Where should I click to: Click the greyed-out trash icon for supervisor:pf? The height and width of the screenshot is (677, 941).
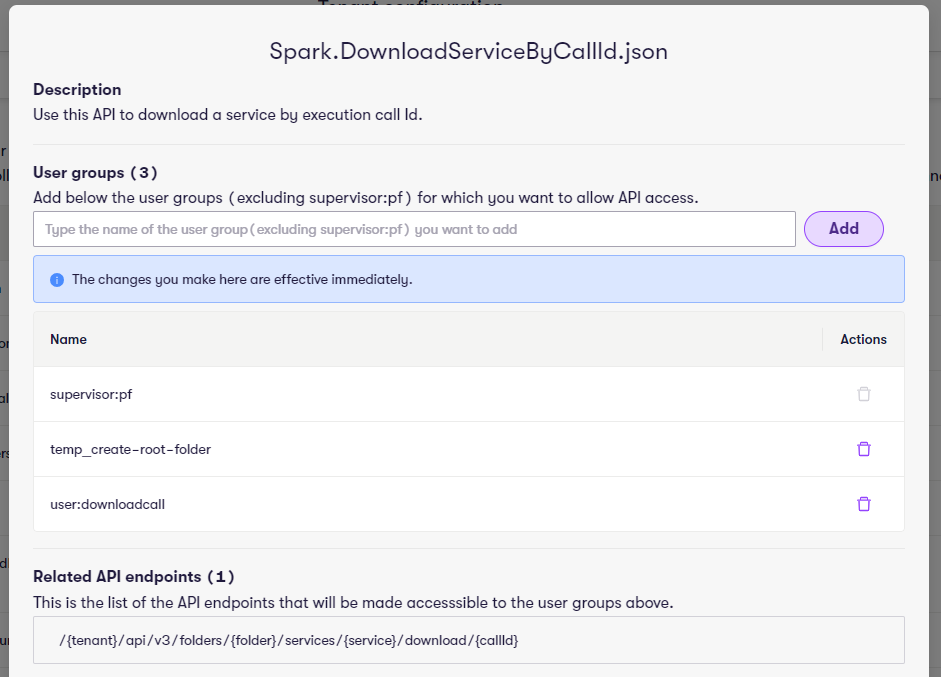[864, 394]
